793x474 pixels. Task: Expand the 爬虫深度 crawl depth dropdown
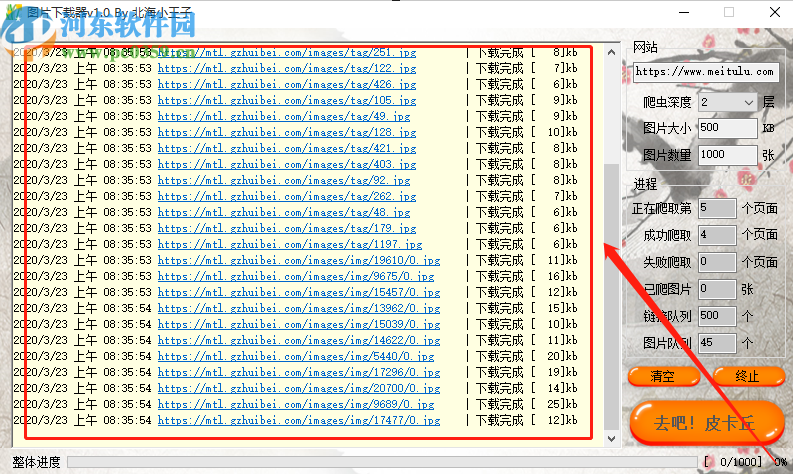748,103
